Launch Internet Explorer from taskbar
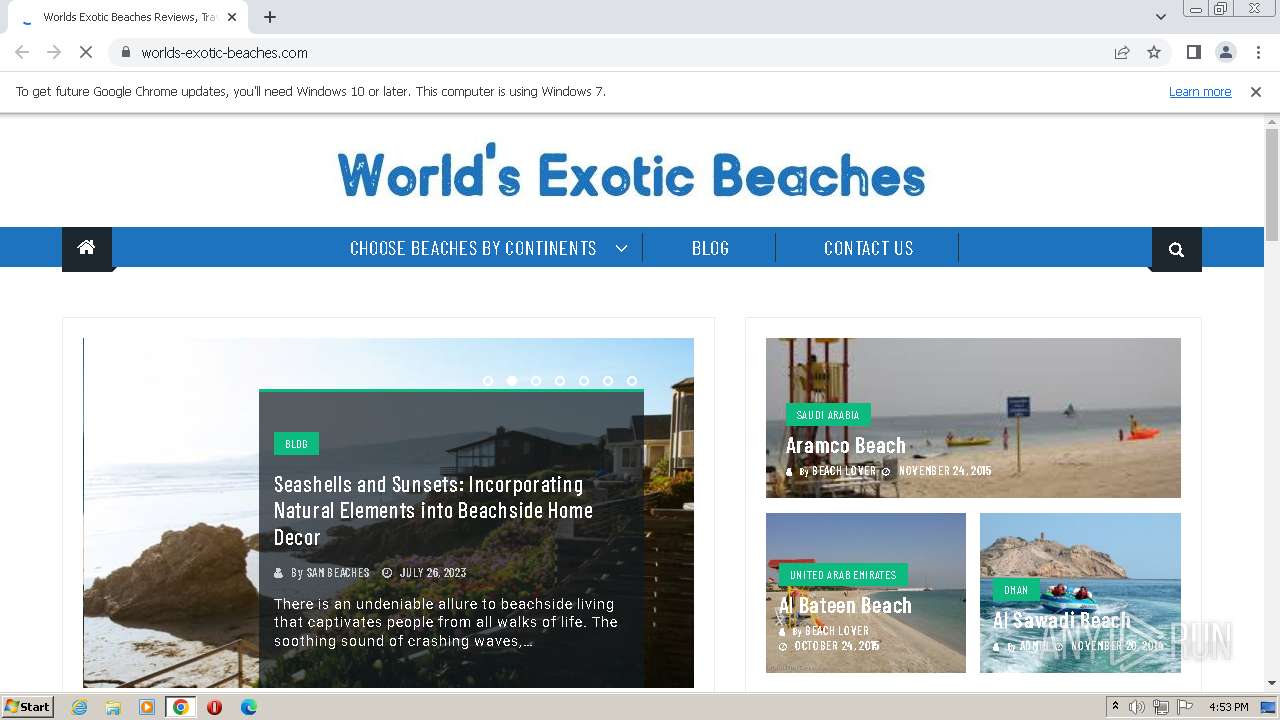The height and width of the screenshot is (720, 1280). pyautogui.click(x=80, y=707)
